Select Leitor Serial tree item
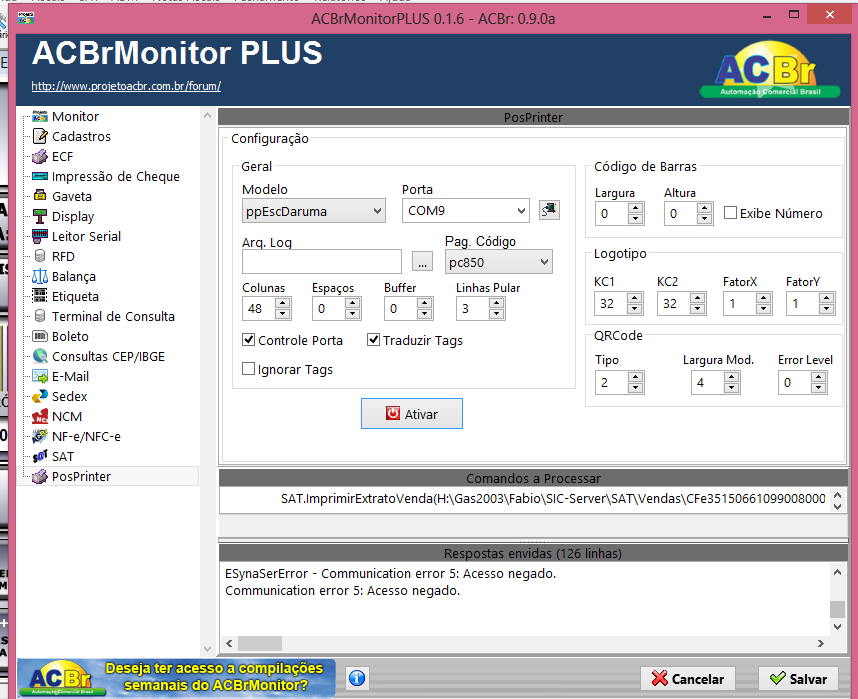 [86, 236]
